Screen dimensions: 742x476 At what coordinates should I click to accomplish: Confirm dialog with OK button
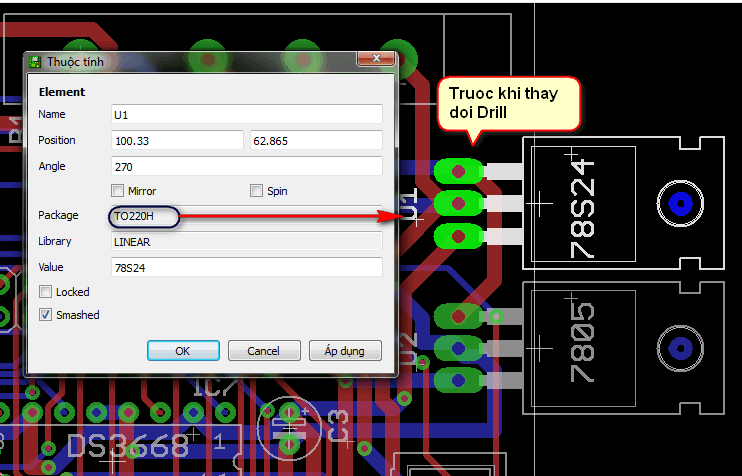tap(183, 351)
